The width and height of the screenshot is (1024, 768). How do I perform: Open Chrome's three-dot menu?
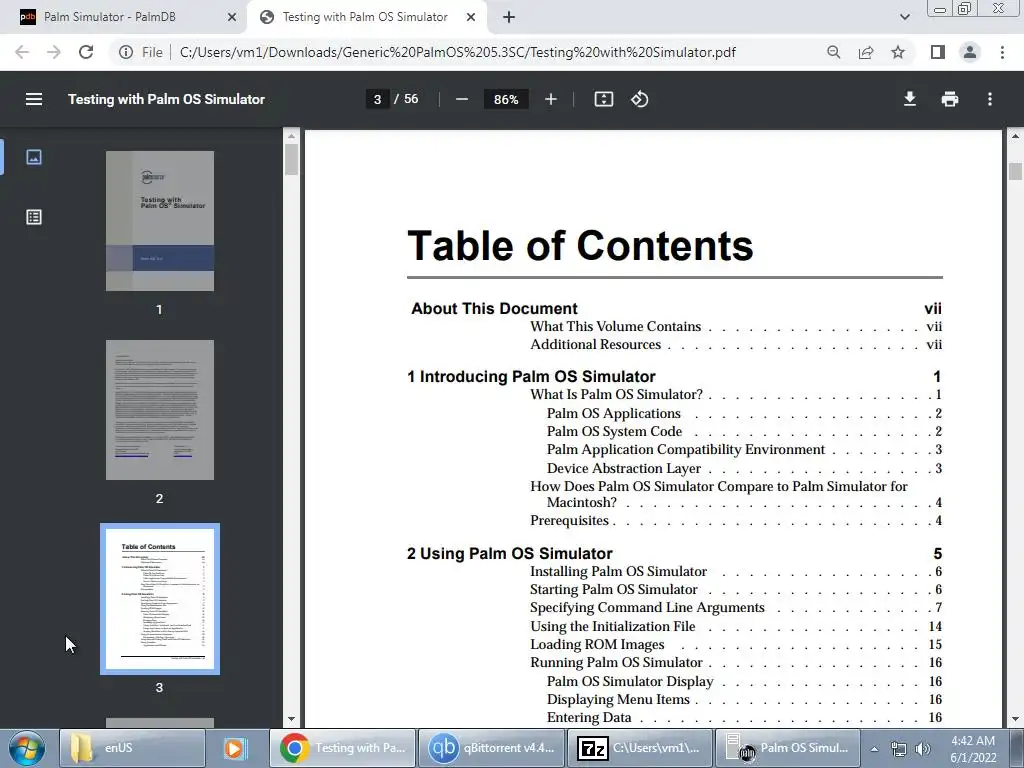pyautogui.click(x=1002, y=52)
